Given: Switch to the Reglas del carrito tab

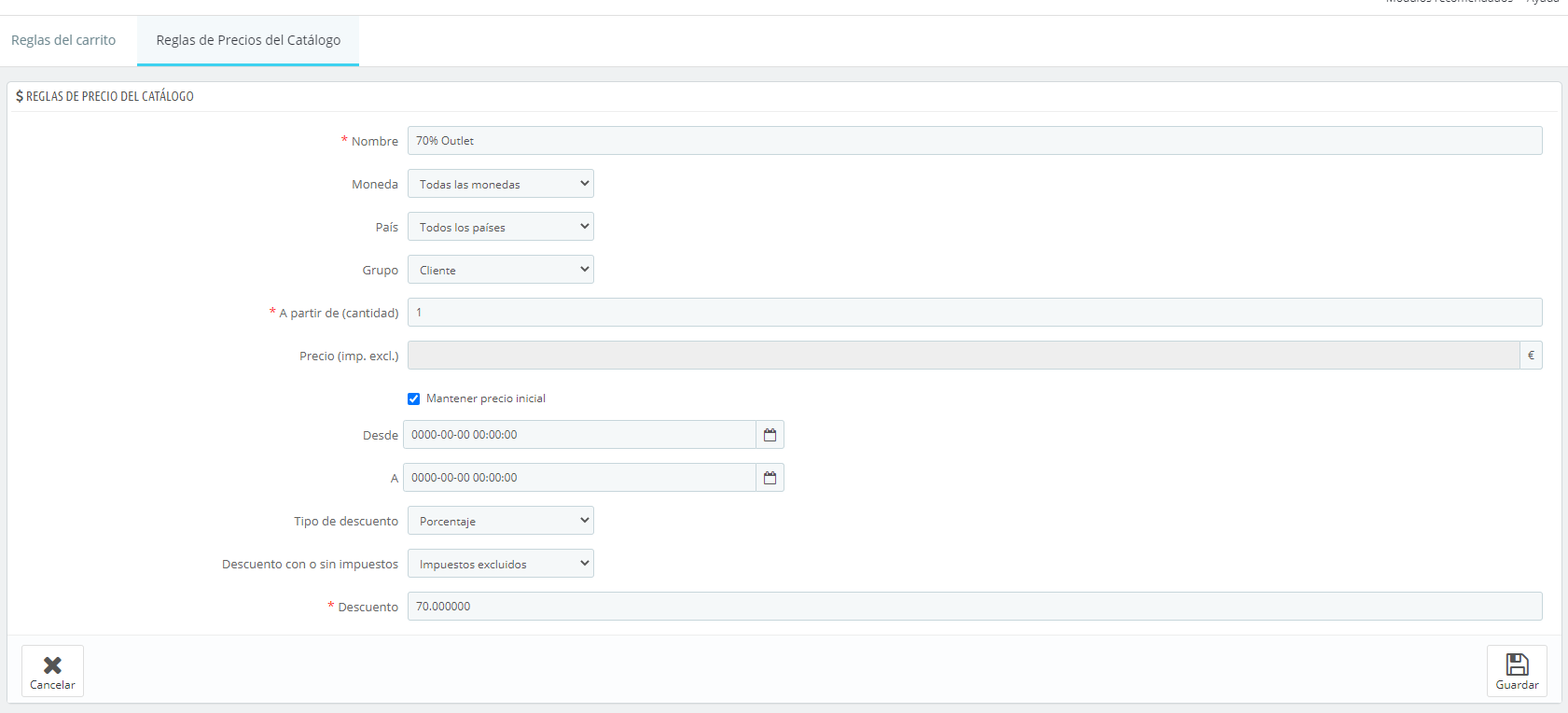Looking at the screenshot, I should coord(63,40).
